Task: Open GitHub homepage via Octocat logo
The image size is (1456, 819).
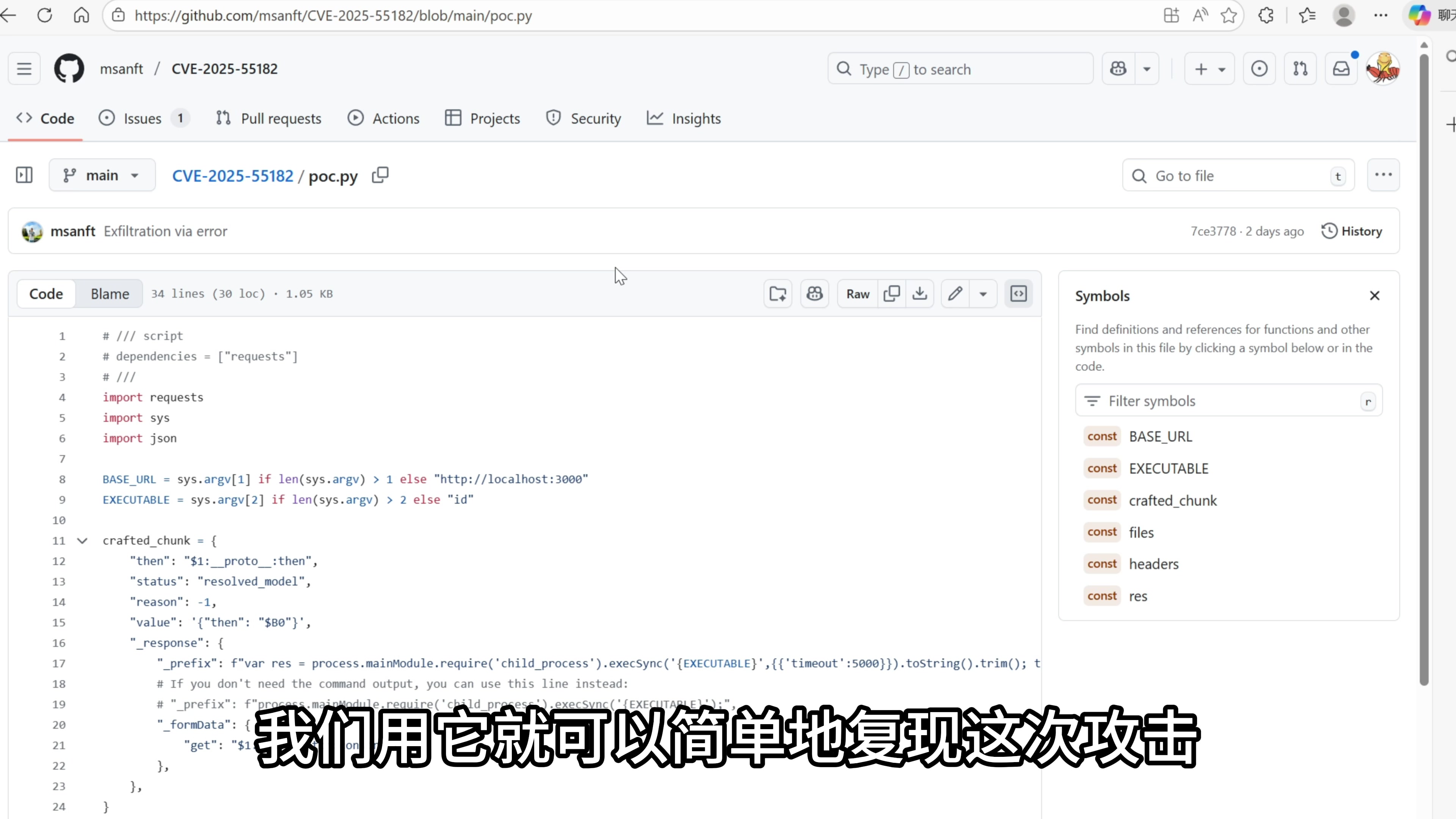Action: [x=69, y=69]
